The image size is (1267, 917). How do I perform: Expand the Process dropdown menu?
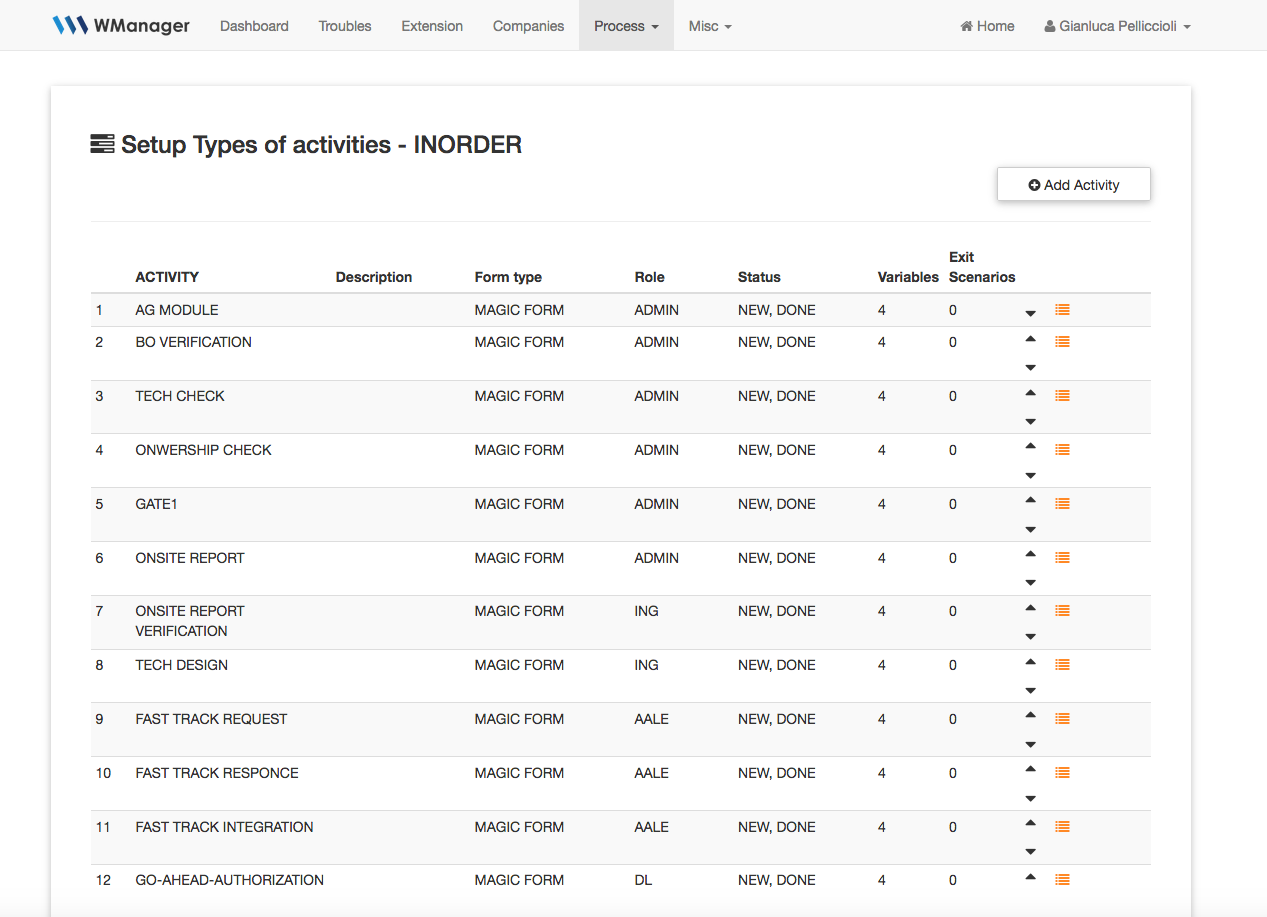point(626,26)
